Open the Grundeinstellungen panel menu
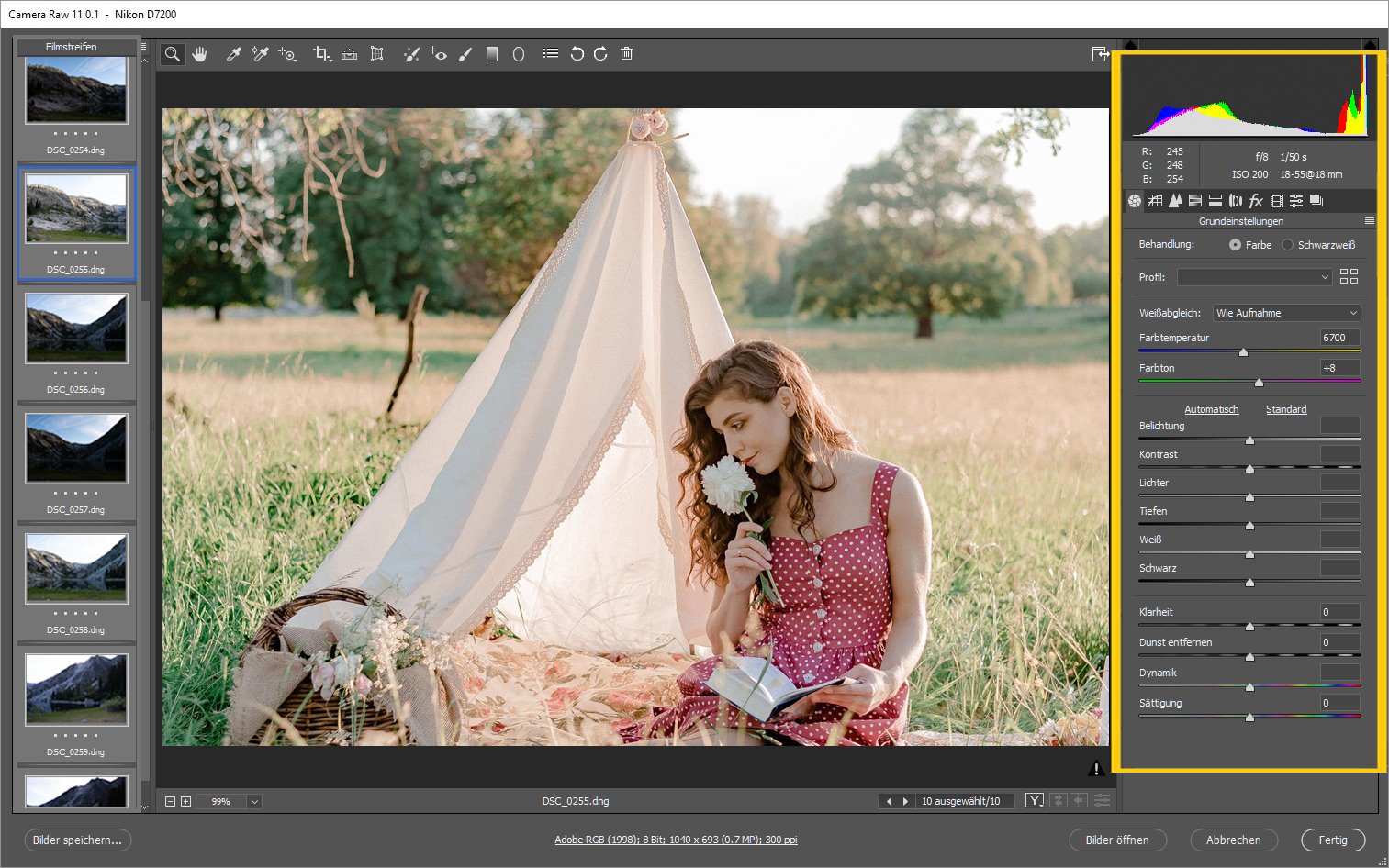This screenshot has width=1389, height=868. point(1370,220)
